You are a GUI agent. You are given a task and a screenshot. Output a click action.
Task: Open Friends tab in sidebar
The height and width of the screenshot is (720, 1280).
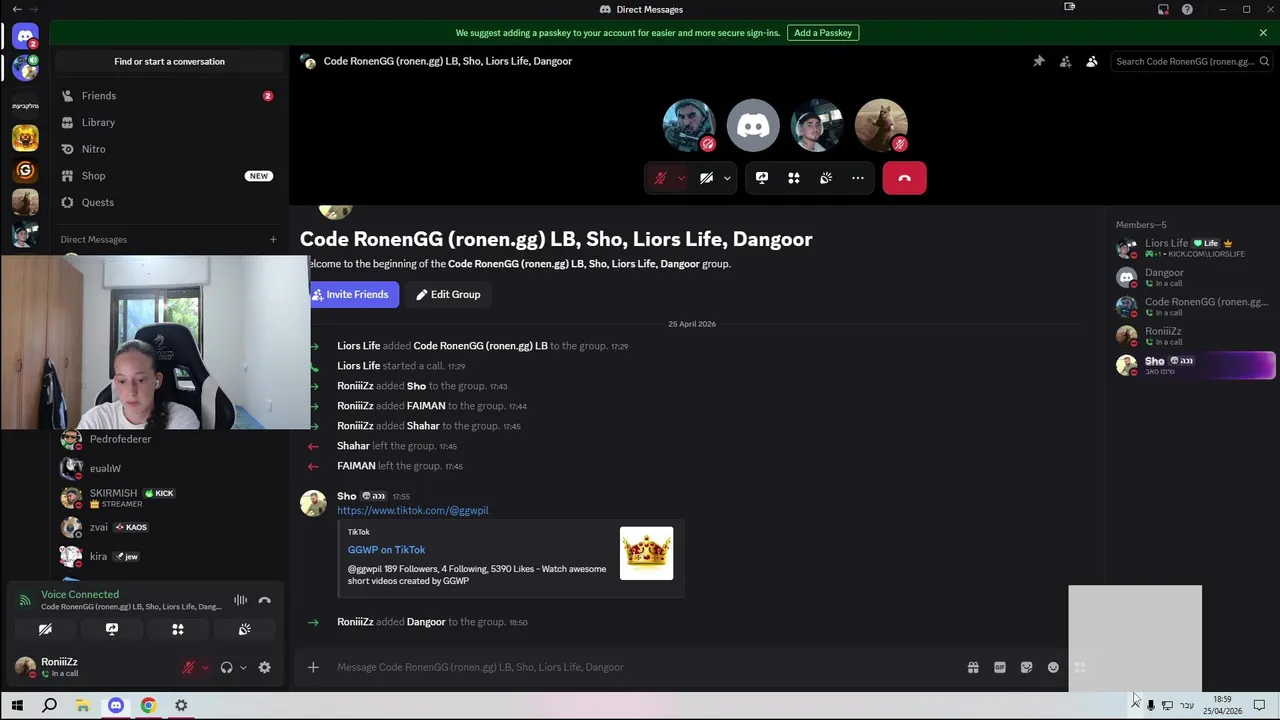coord(168,96)
